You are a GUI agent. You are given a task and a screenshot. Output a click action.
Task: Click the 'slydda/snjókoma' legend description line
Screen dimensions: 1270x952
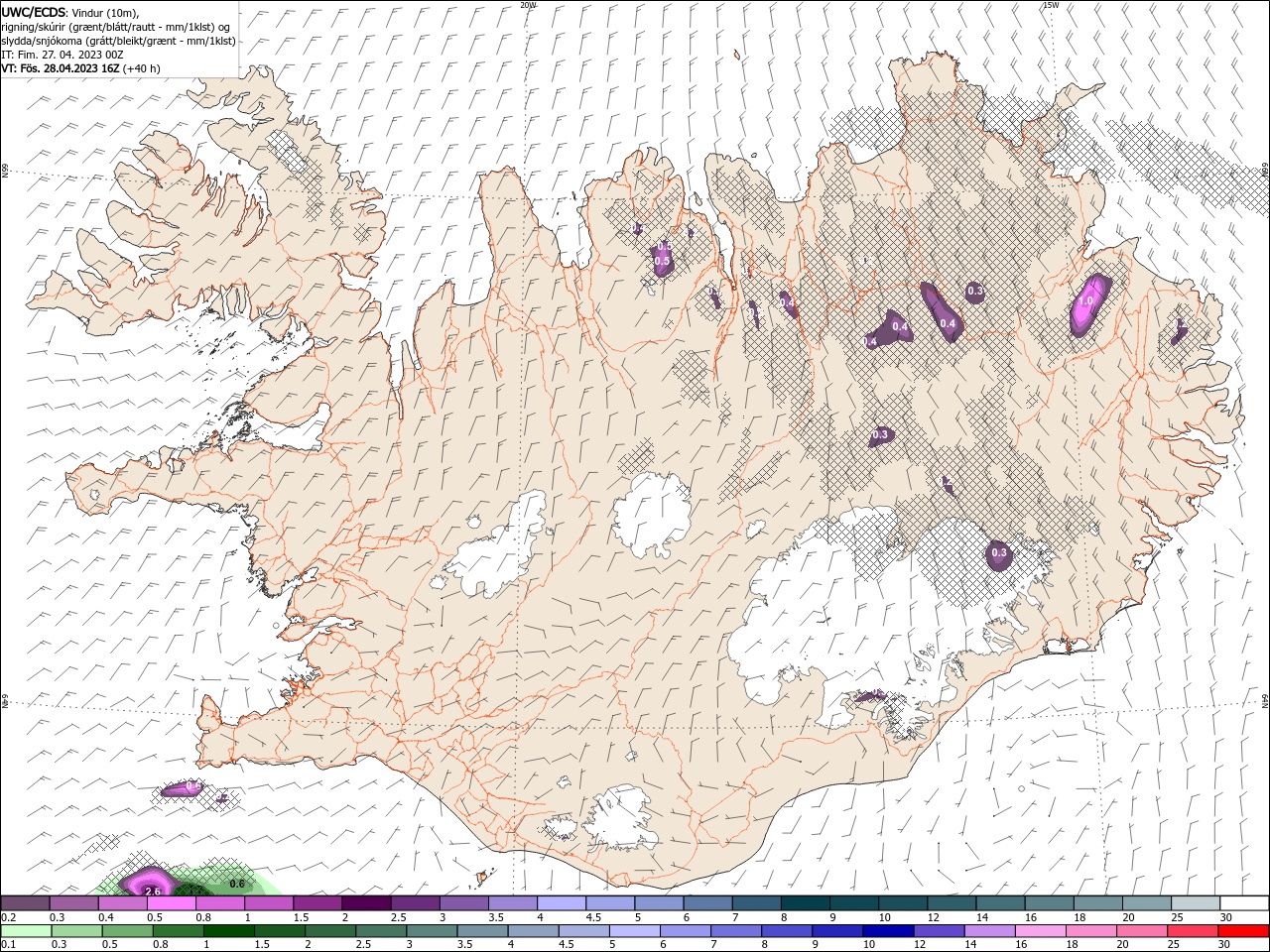click(x=118, y=41)
